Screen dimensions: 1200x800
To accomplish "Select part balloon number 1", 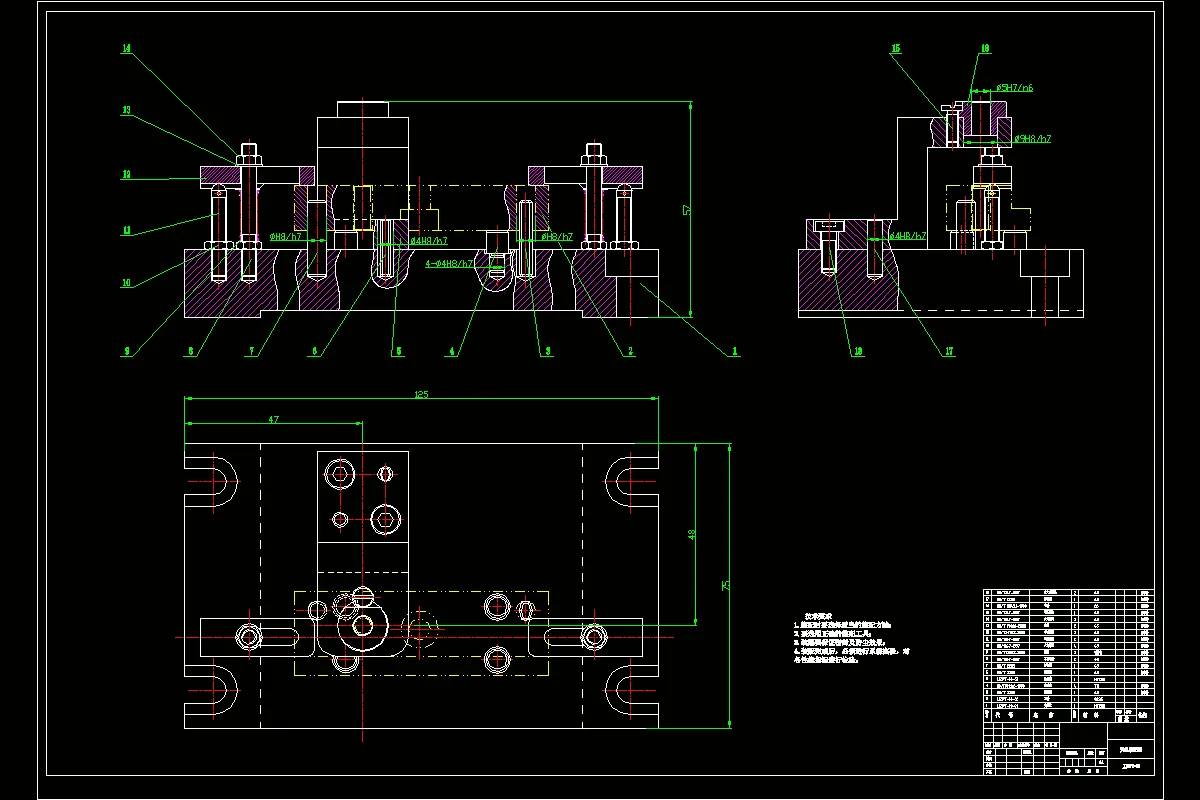I will click(x=735, y=351).
